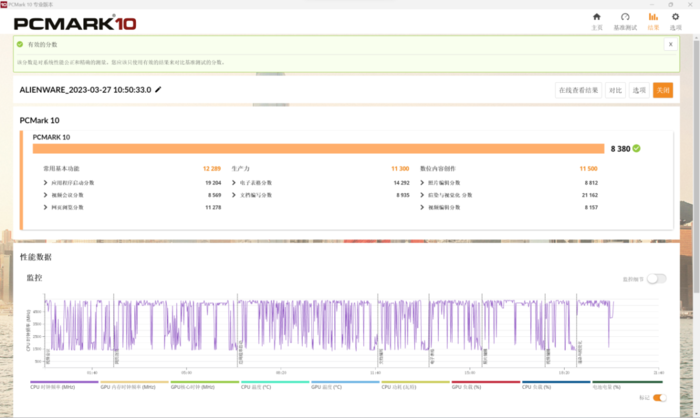Click the 01:40 time label on chart axis
This screenshot has width=700, height=418.
click(x=92, y=372)
